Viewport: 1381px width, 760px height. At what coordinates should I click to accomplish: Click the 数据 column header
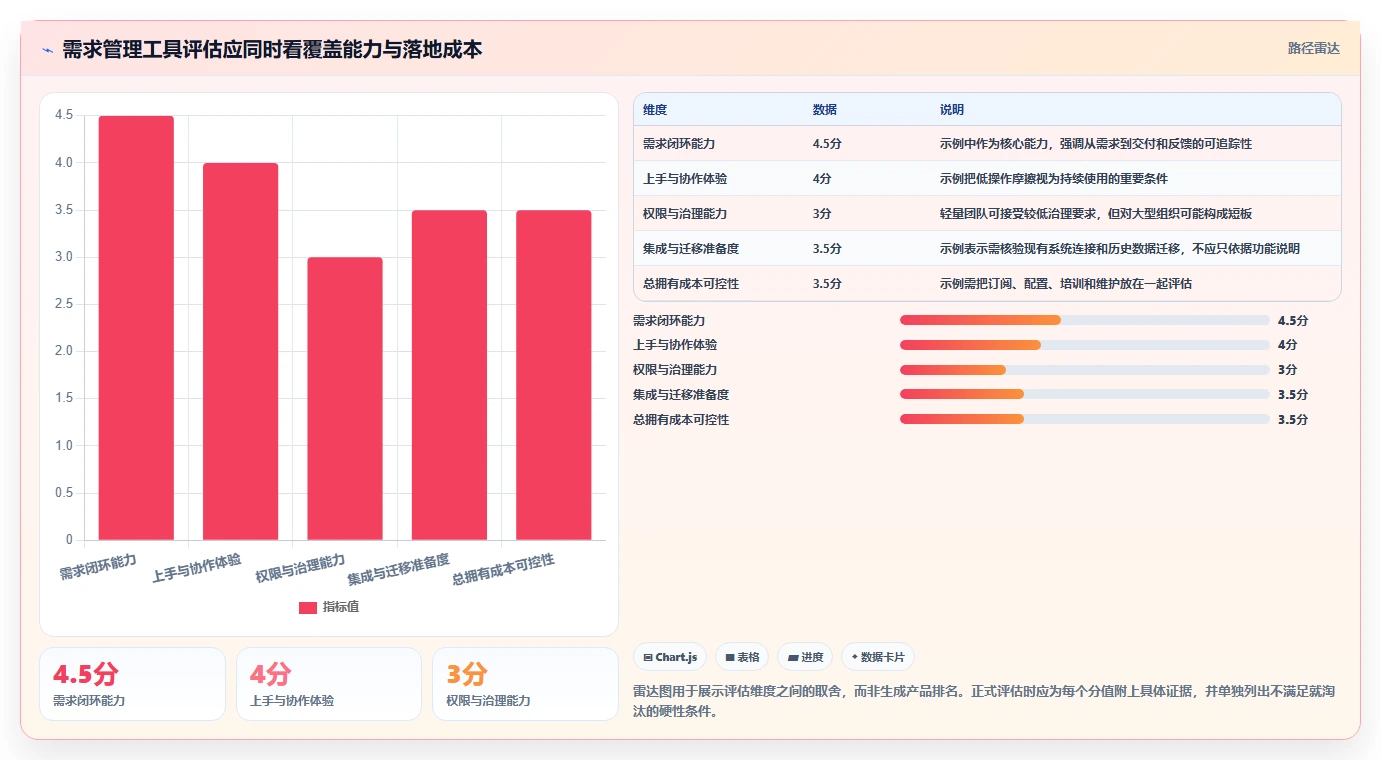825,109
